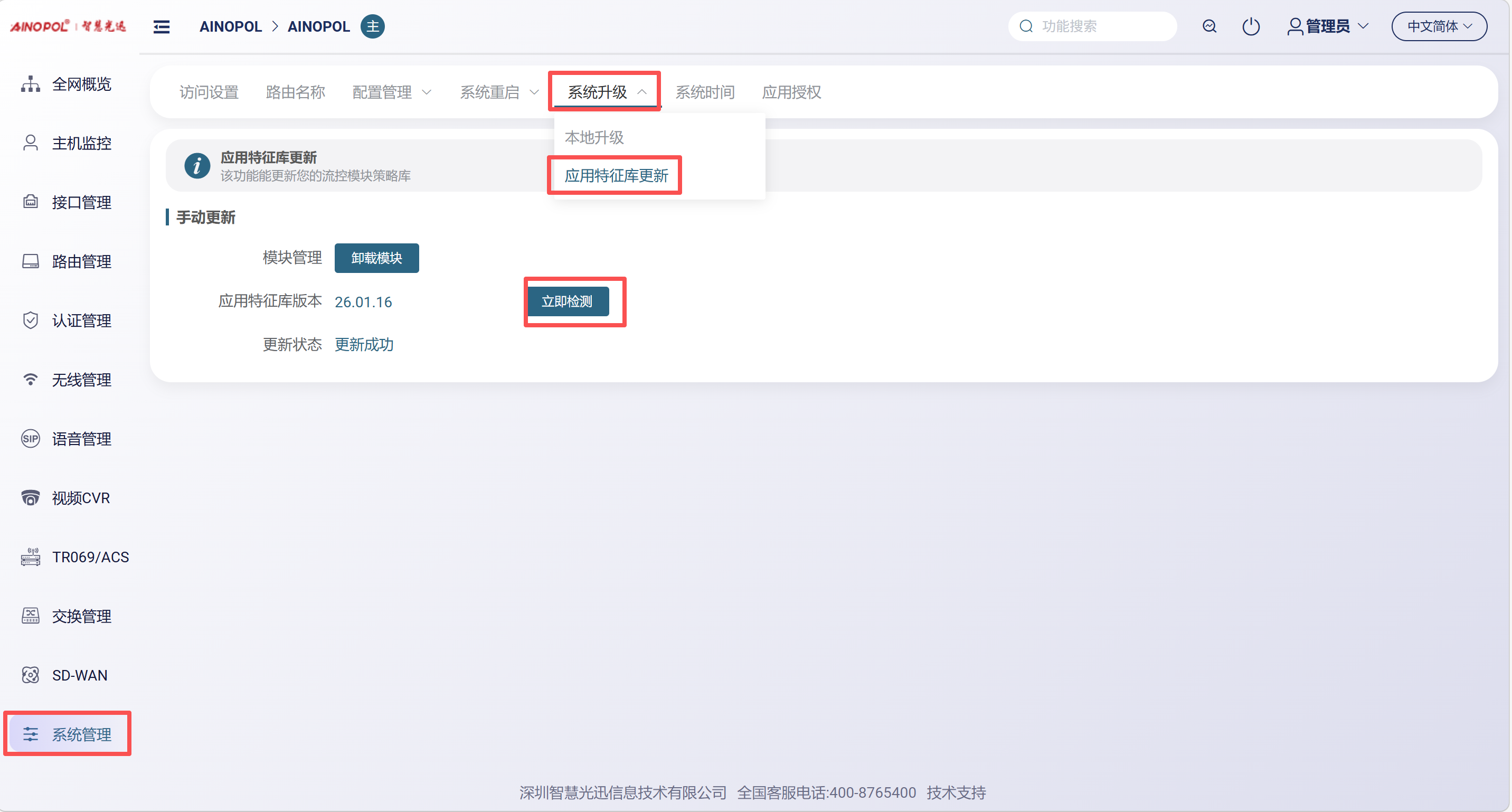
Task: Click the power/logout icon in header
Action: [1251, 26]
